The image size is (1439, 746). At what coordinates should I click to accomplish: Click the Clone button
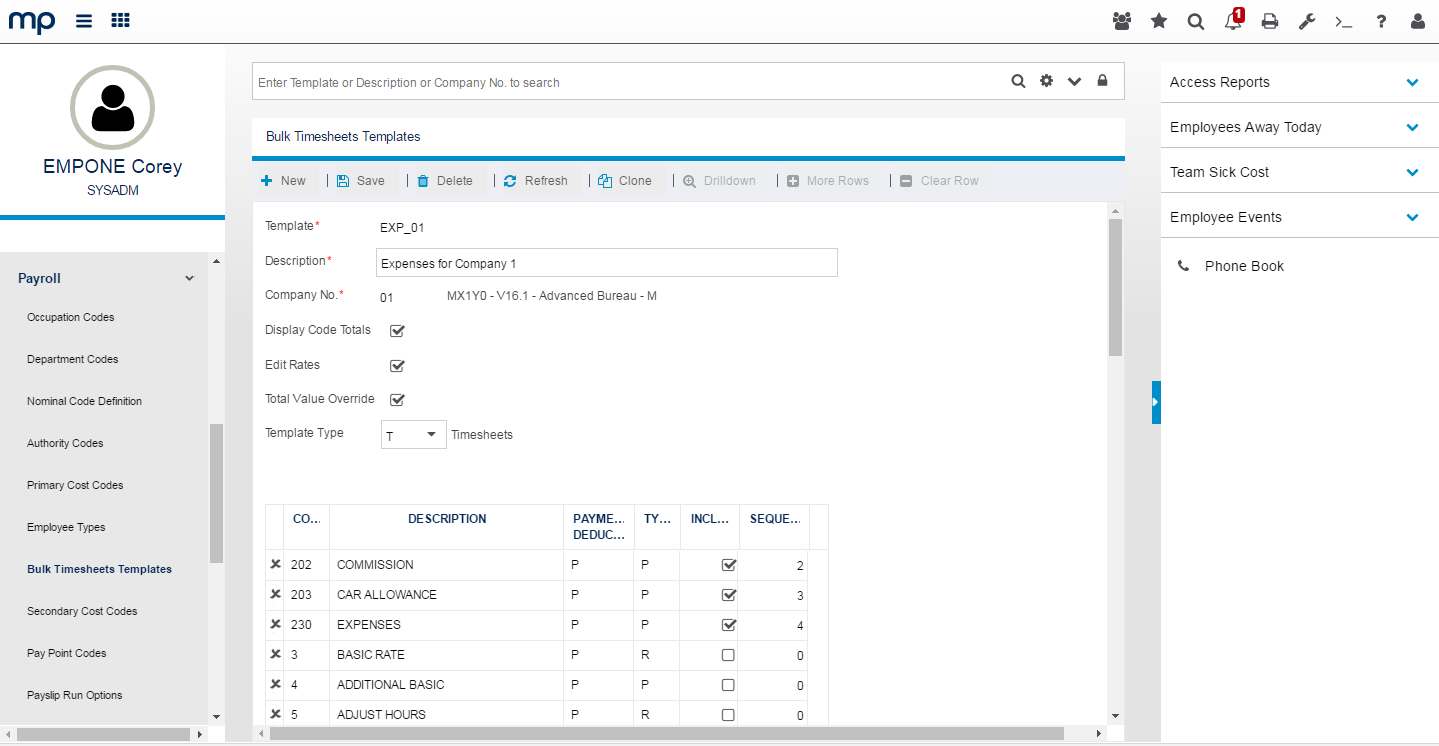626,181
